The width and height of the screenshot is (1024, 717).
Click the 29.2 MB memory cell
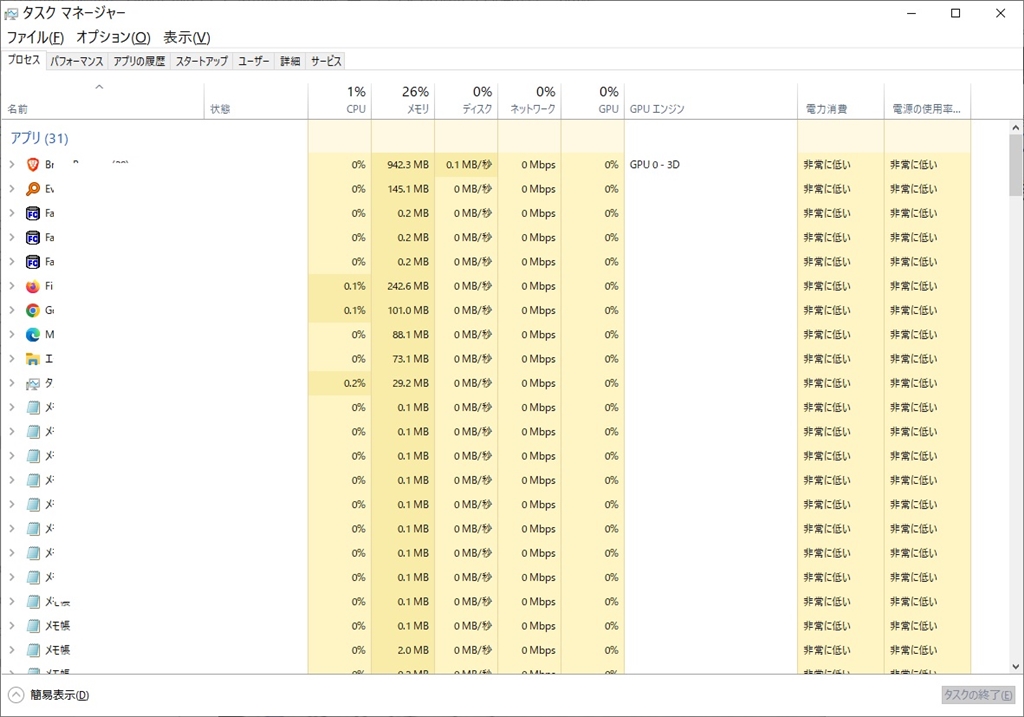[403, 383]
